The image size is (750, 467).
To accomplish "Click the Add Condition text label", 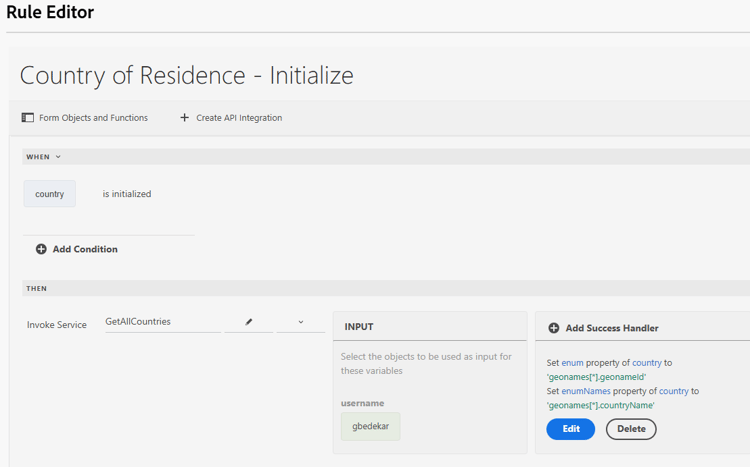I will point(85,249).
